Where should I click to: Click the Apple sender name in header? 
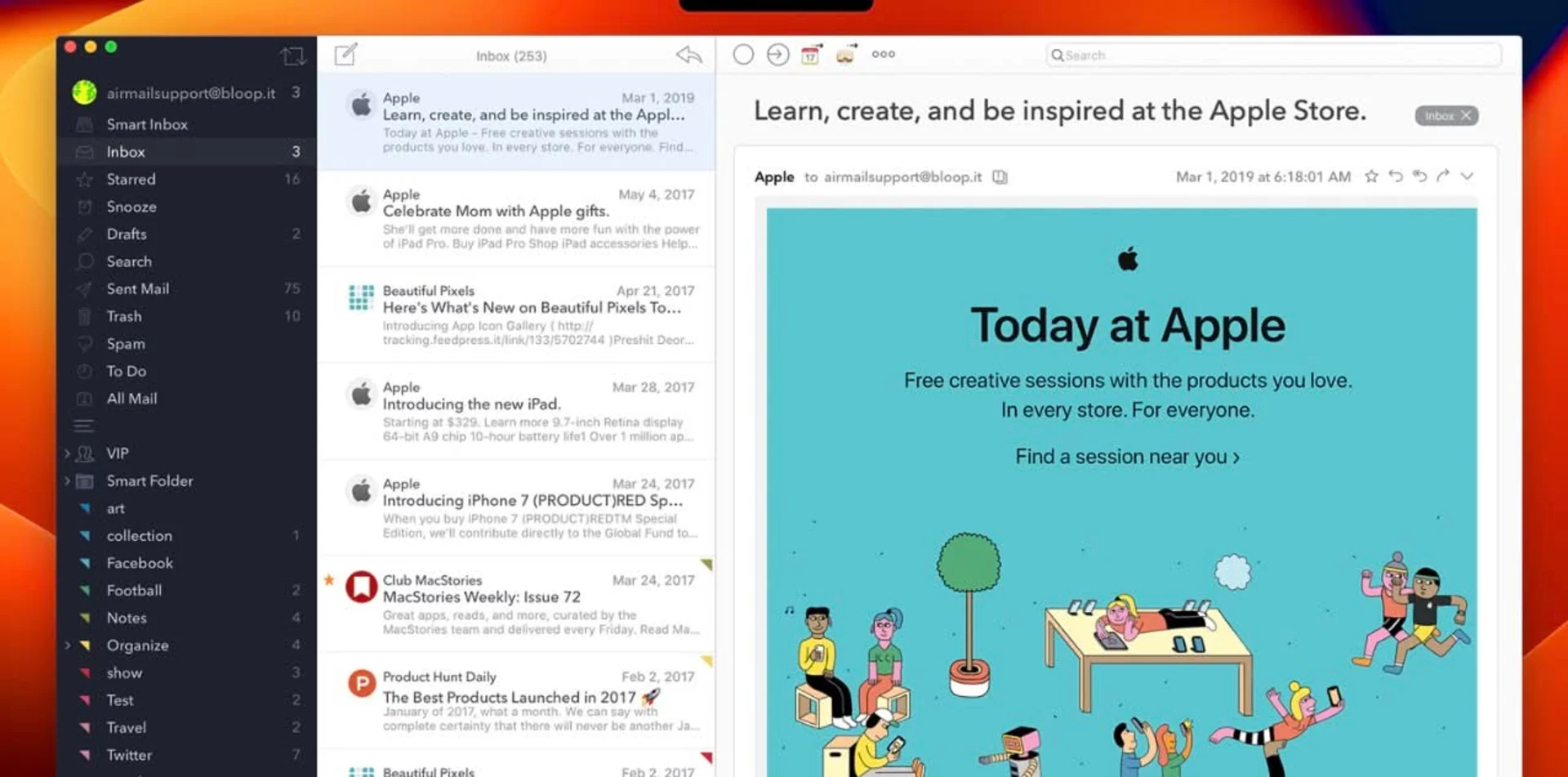(x=773, y=177)
